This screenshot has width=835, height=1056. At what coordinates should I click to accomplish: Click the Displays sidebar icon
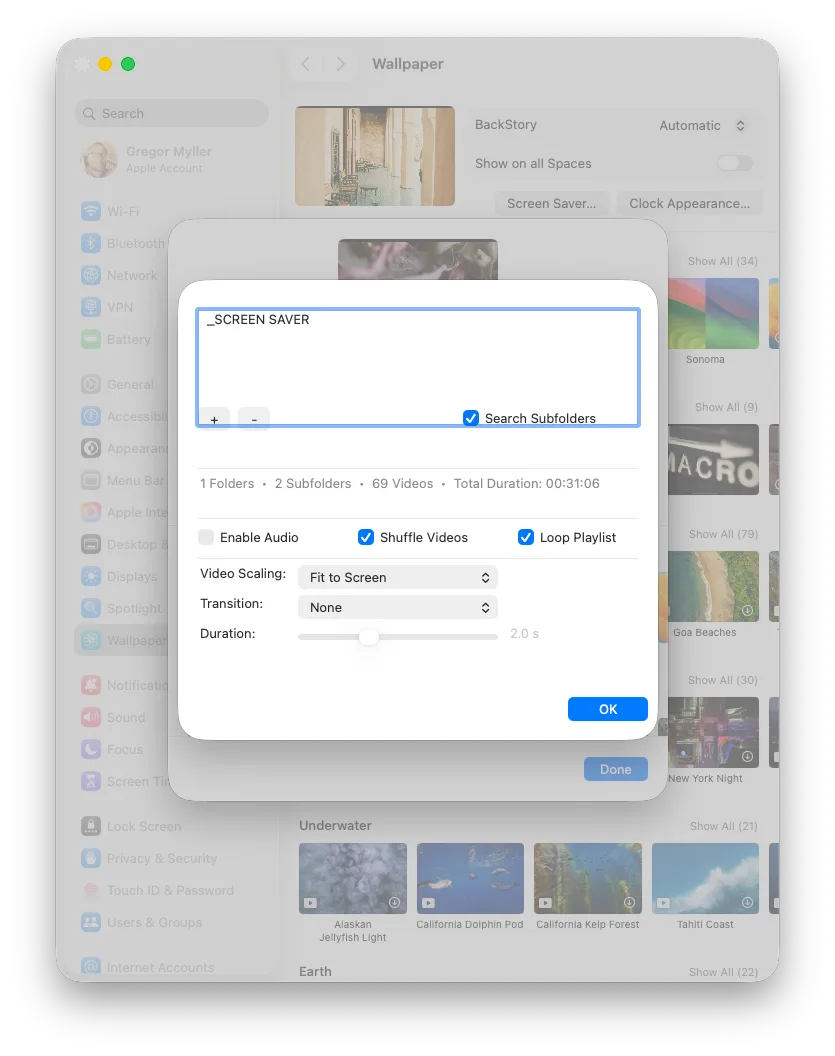(x=91, y=576)
